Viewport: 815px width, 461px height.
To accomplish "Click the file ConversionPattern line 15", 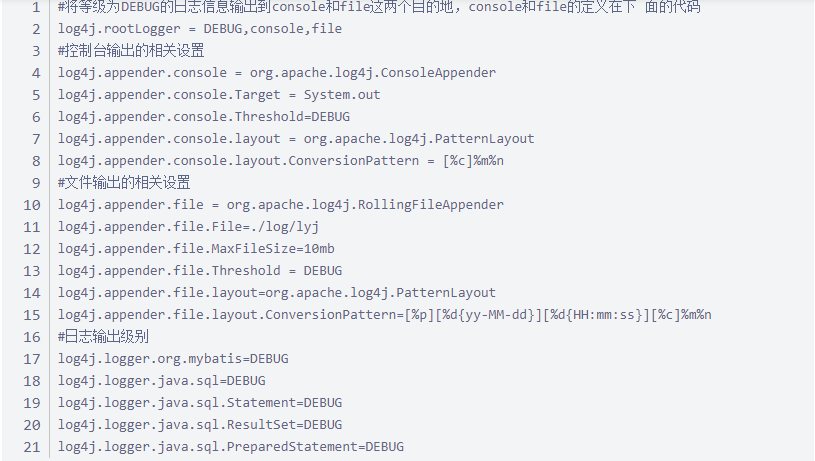I will point(384,315).
